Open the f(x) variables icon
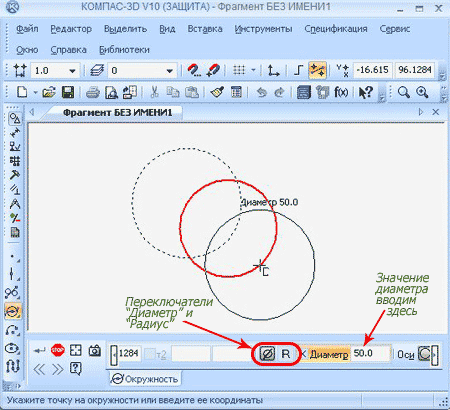The image size is (450, 410). (341, 92)
